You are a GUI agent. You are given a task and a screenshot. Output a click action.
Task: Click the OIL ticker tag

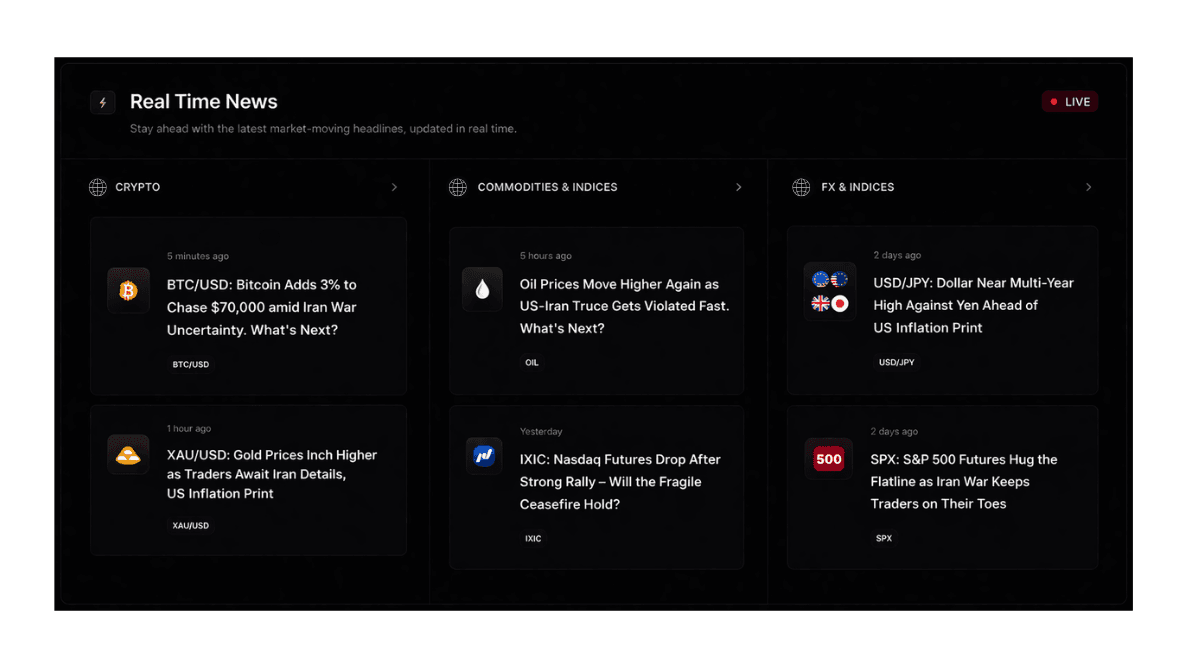pyautogui.click(x=532, y=363)
